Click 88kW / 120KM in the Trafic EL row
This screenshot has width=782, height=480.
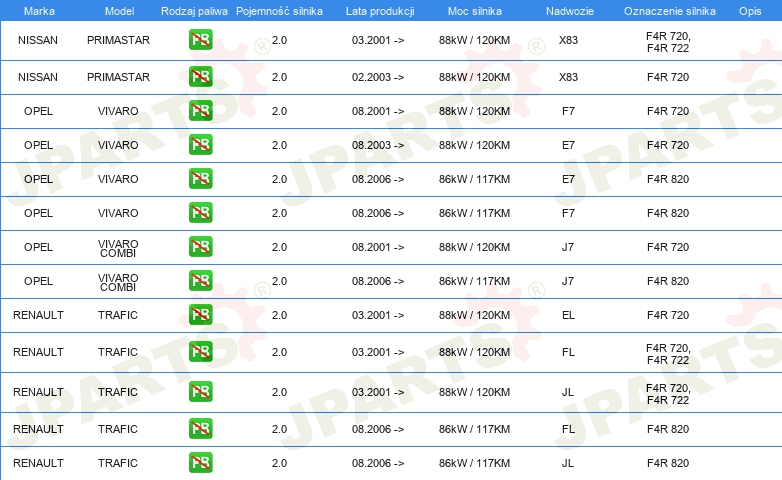(474, 315)
